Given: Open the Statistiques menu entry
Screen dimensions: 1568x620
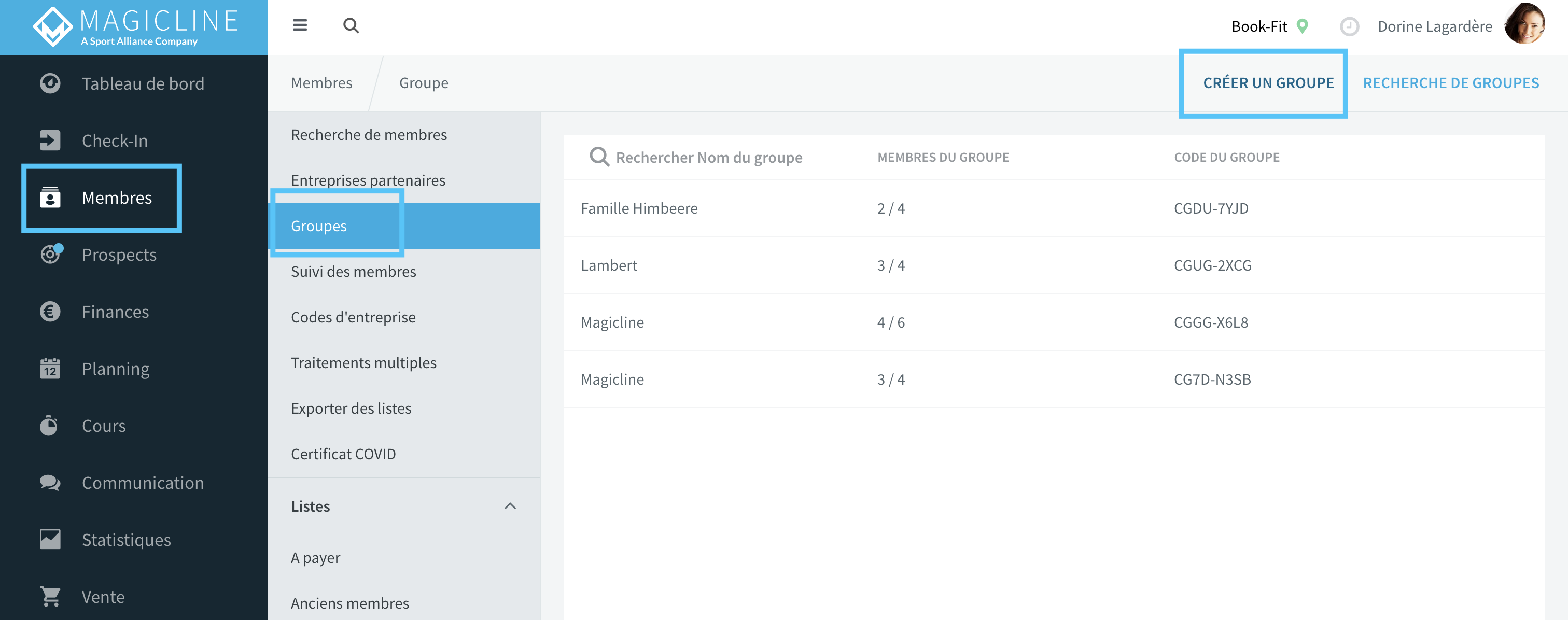Looking at the screenshot, I should point(125,540).
